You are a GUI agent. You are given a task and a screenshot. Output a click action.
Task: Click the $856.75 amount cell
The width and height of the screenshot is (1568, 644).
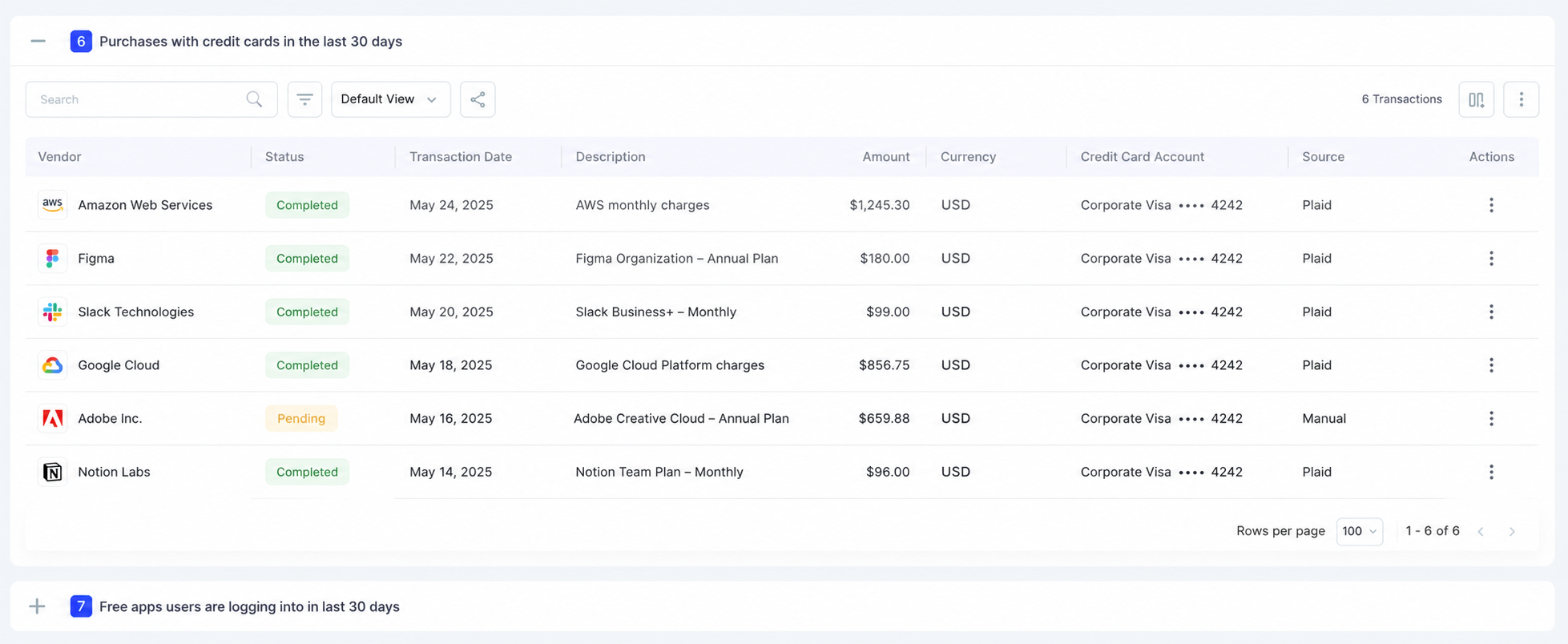(x=884, y=365)
